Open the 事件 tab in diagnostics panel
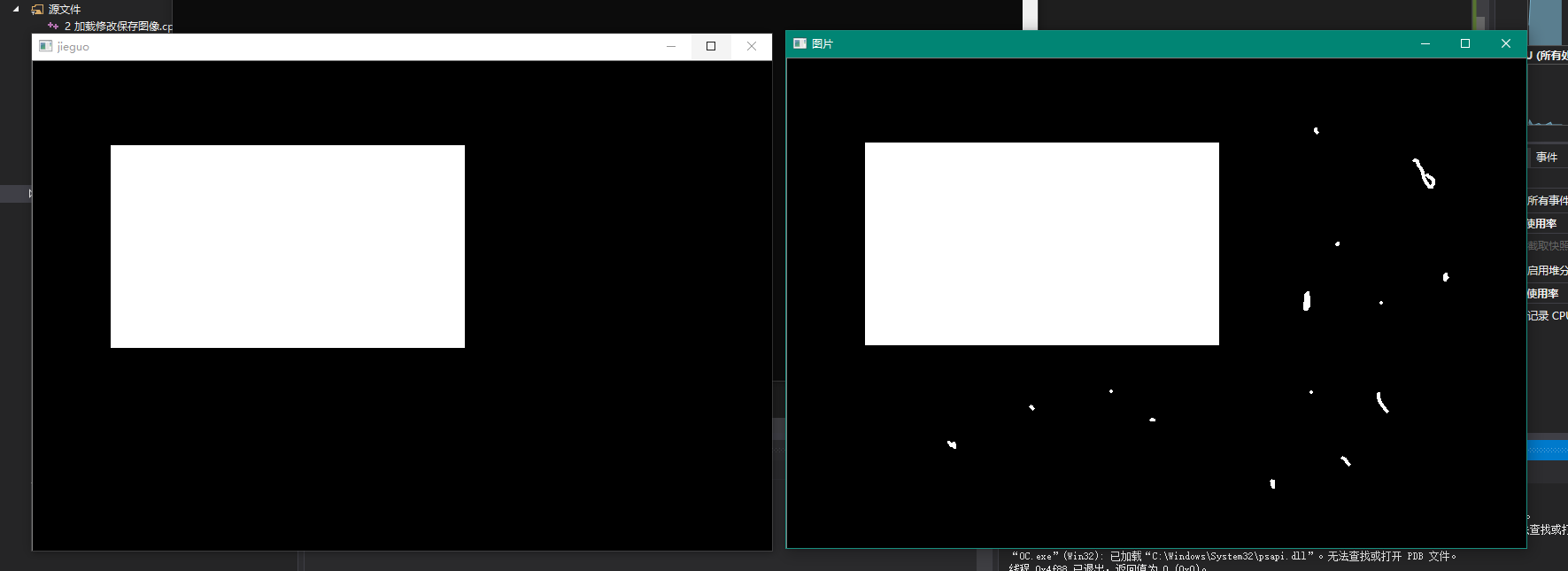The width and height of the screenshot is (1568, 571). click(1548, 157)
